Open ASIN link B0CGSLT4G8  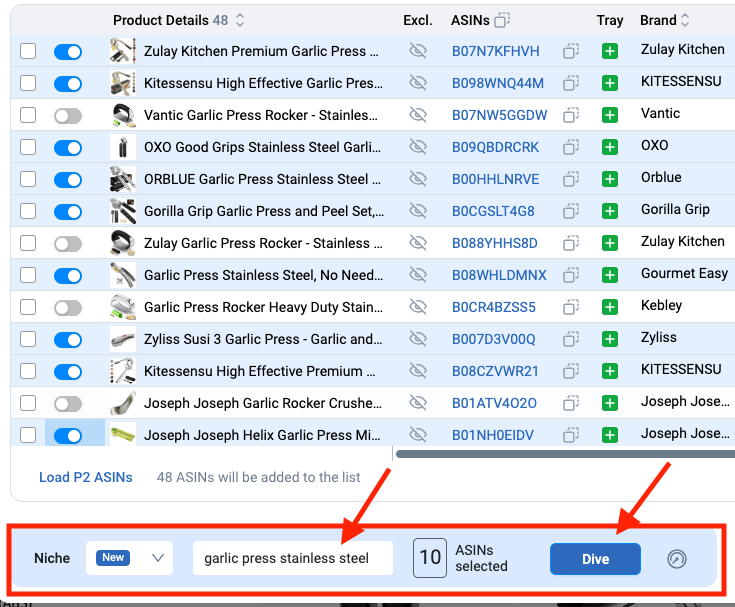point(493,211)
